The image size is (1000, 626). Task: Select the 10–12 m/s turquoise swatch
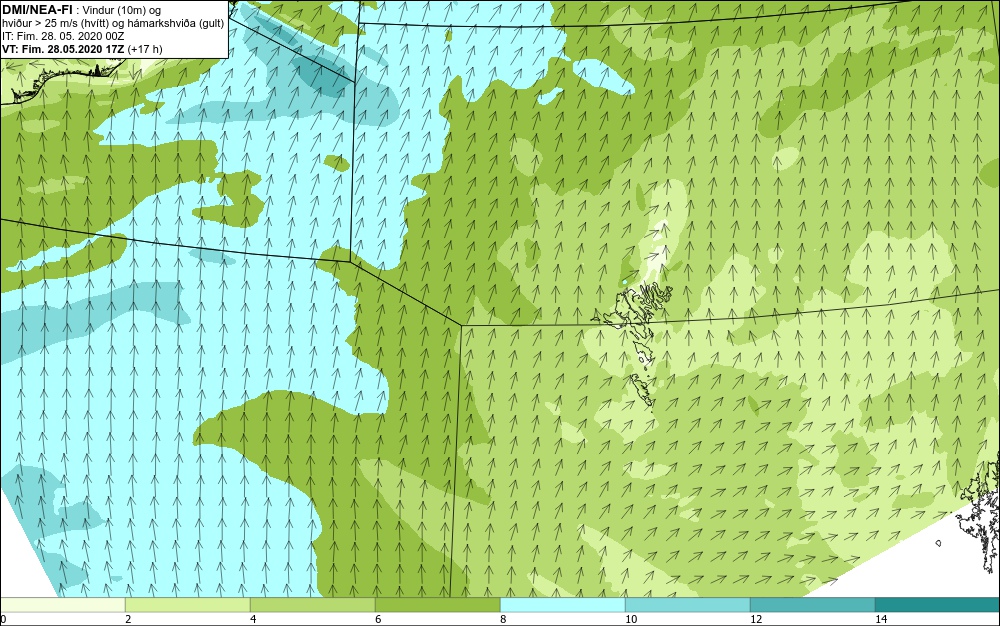[x=688, y=605]
